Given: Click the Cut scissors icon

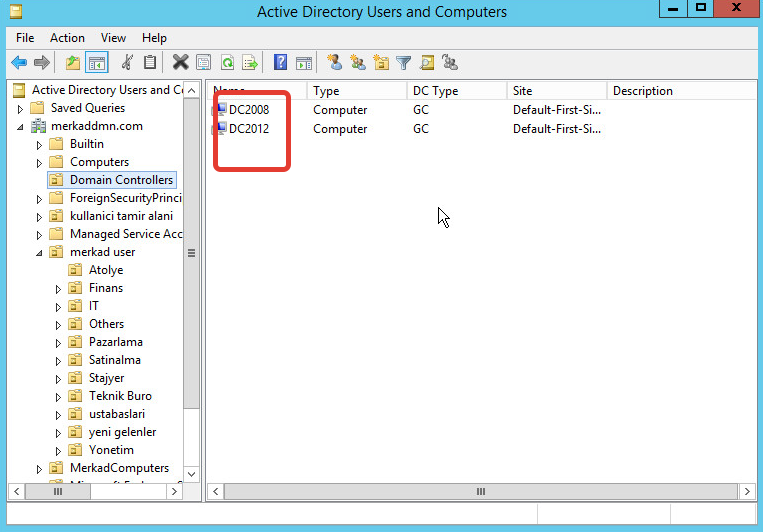Looking at the screenshot, I should pyautogui.click(x=127, y=63).
